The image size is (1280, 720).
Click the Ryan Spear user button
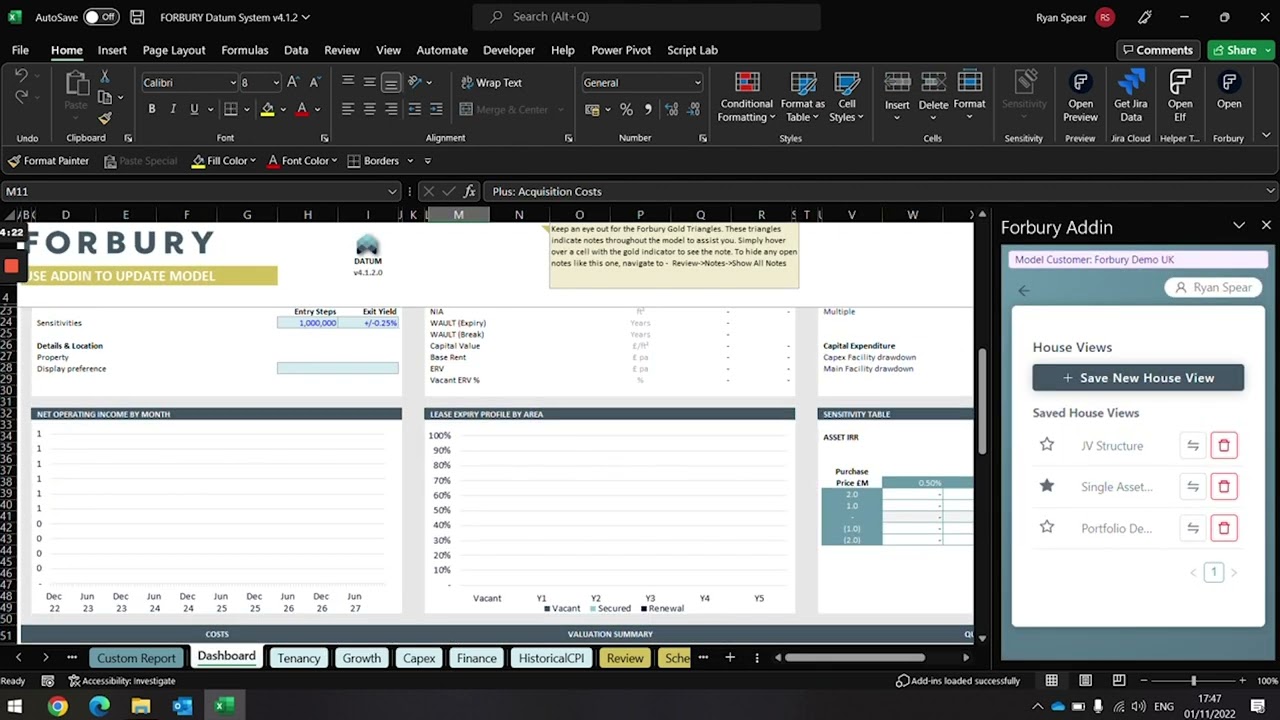click(1213, 287)
